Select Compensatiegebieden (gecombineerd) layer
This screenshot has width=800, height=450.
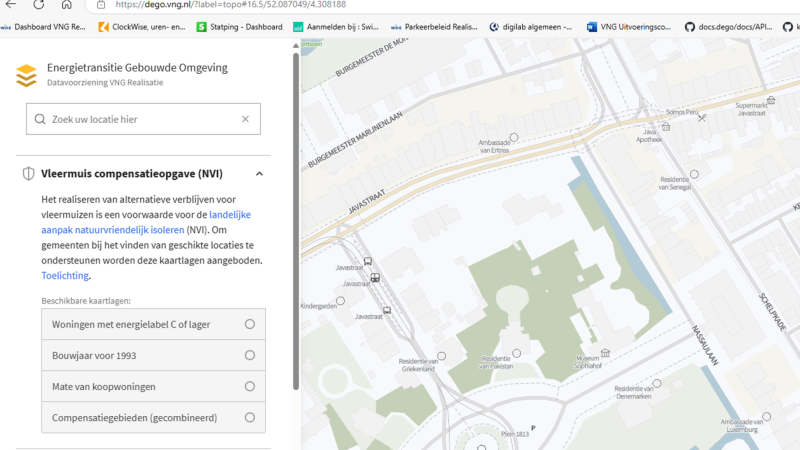click(x=154, y=417)
